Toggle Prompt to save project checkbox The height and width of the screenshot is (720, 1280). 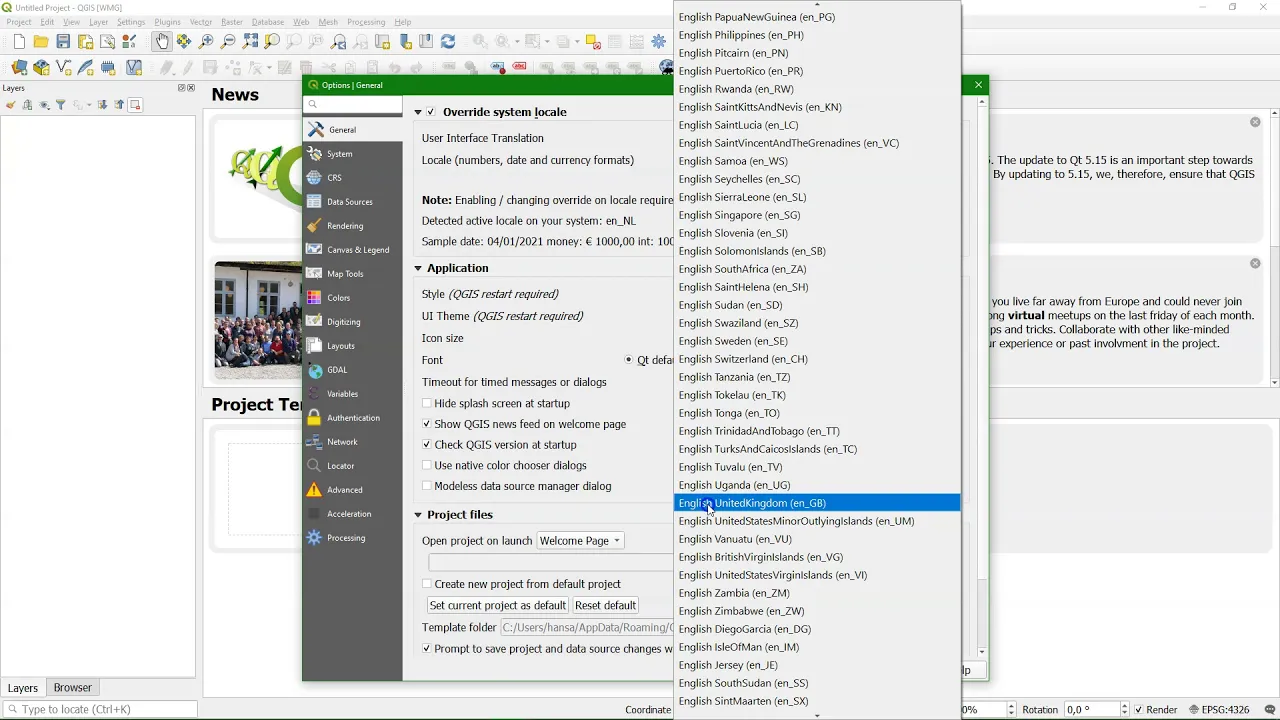tap(427, 649)
